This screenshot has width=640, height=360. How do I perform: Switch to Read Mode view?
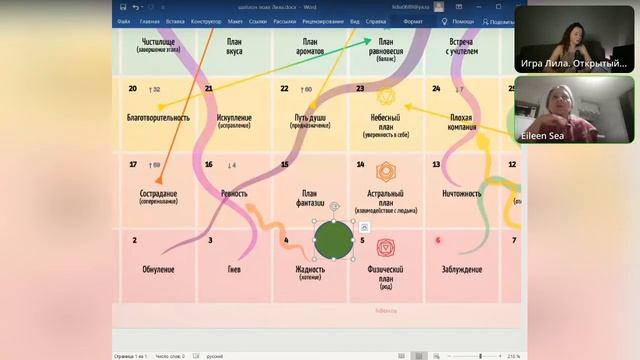coord(402,356)
